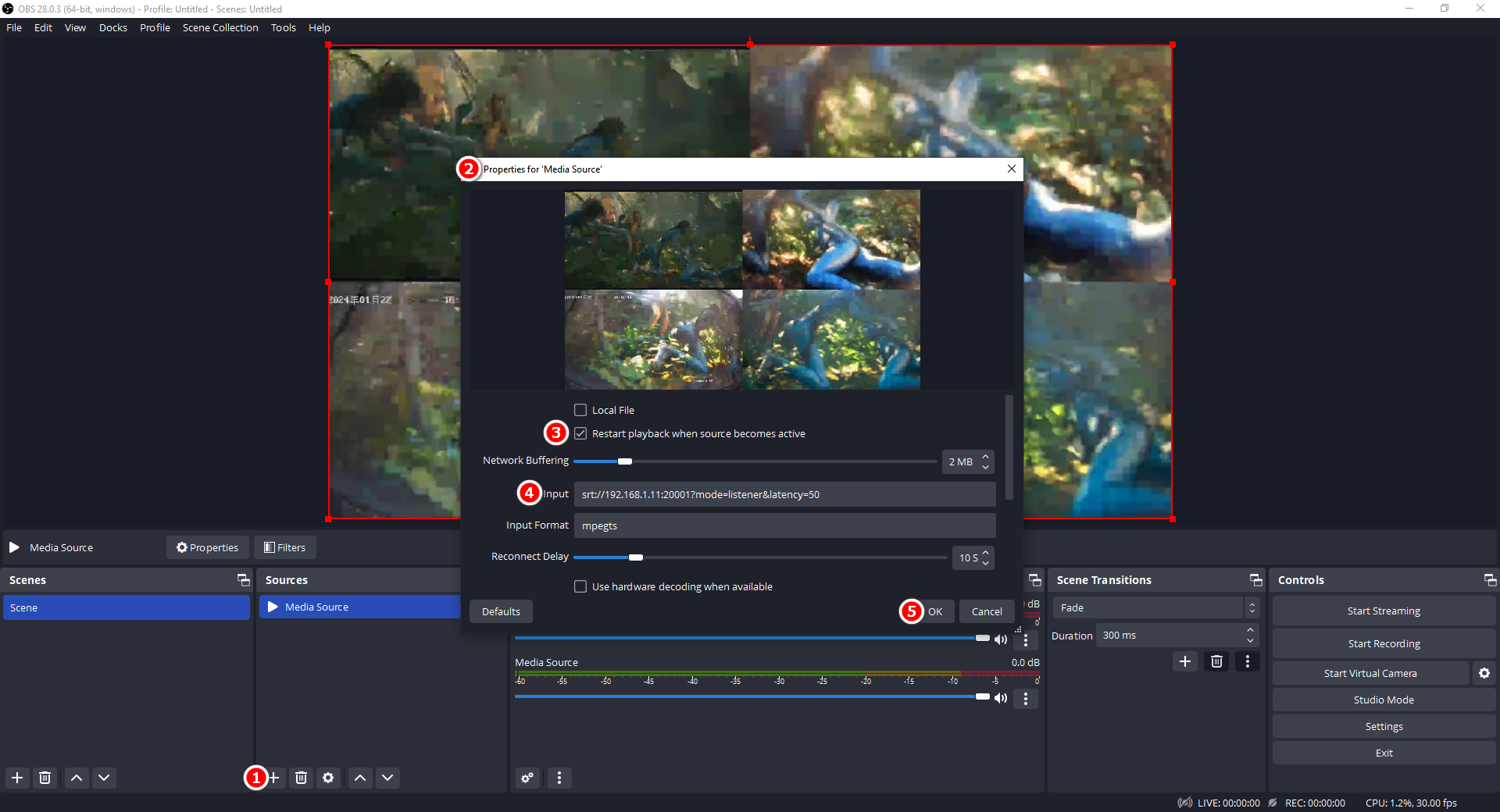Viewport: 1500px width, 812px height.
Task: Select Scene in the Scenes list
Action: pyautogui.click(x=127, y=607)
